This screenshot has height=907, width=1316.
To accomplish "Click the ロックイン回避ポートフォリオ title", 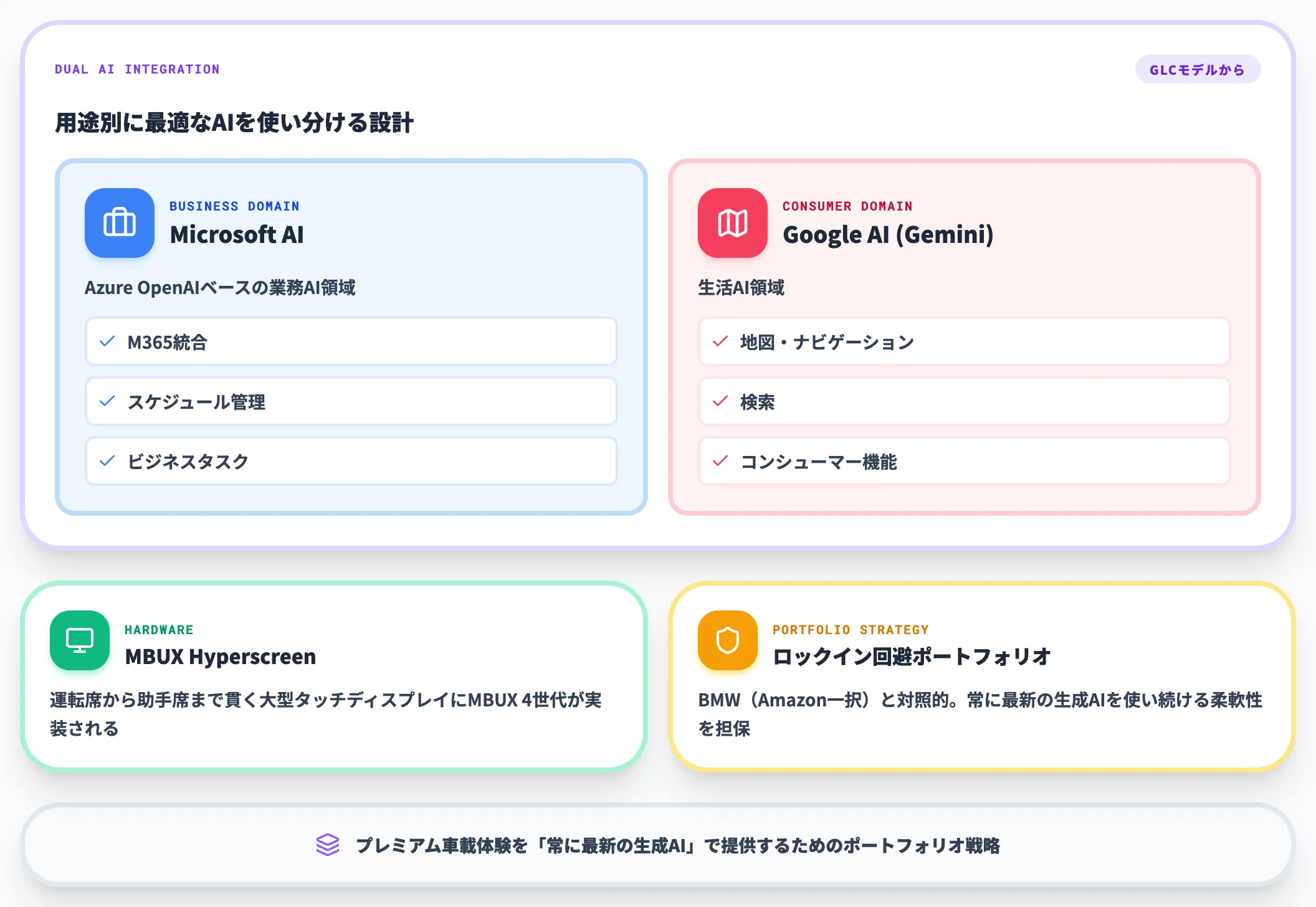I will click(x=912, y=657).
